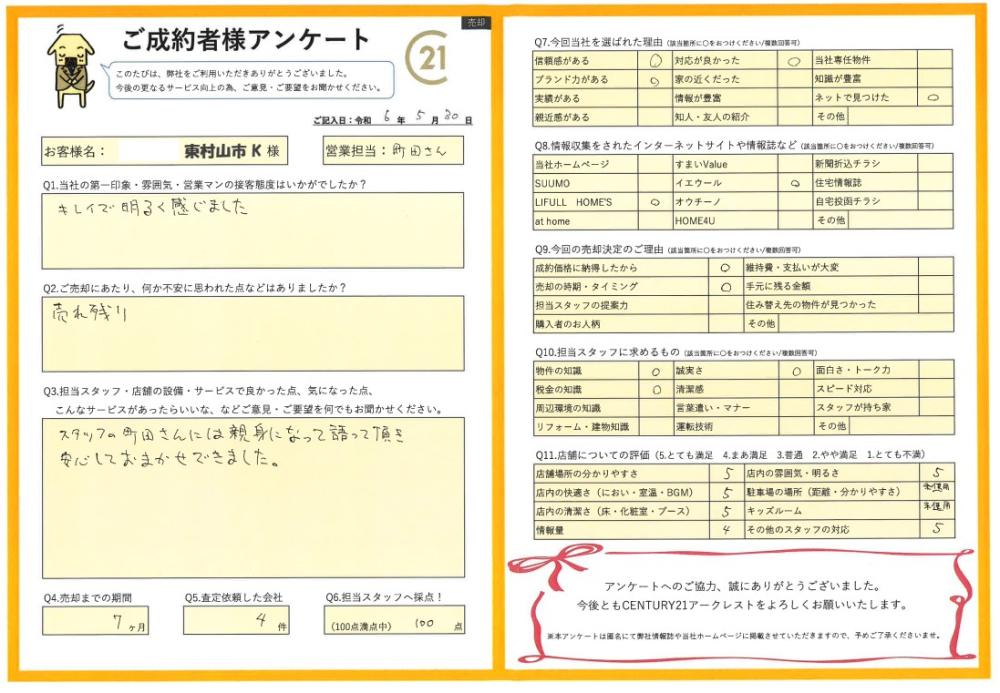The image size is (1000, 693).
Task: Select the Q3 staff feedback text area
Action: [x=253, y=497]
